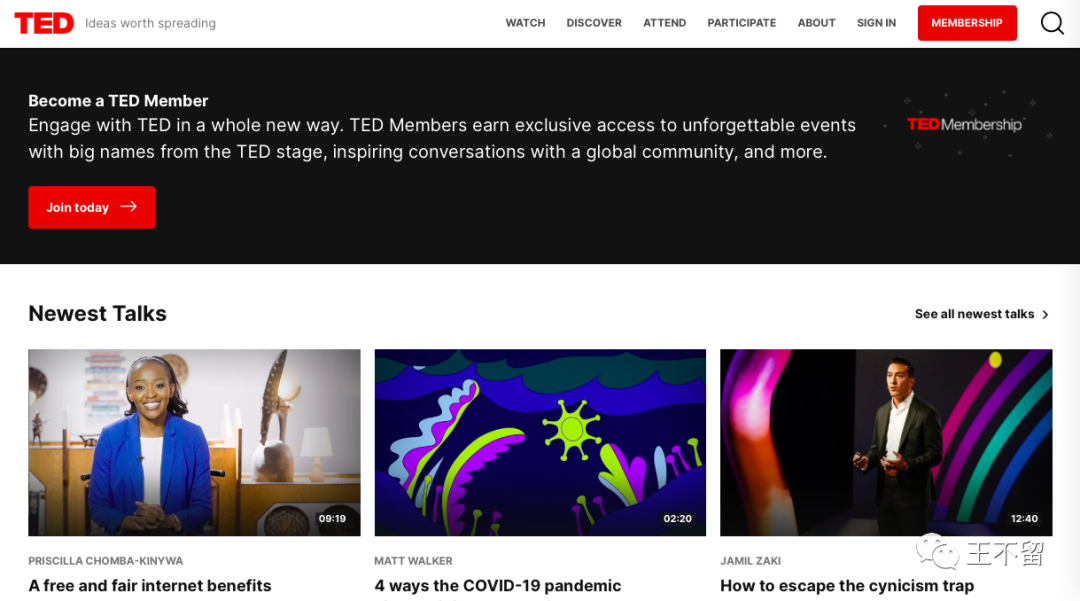Open the search magnifier icon
The height and width of the screenshot is (601, 1080).
click(x=1052, y=23)
